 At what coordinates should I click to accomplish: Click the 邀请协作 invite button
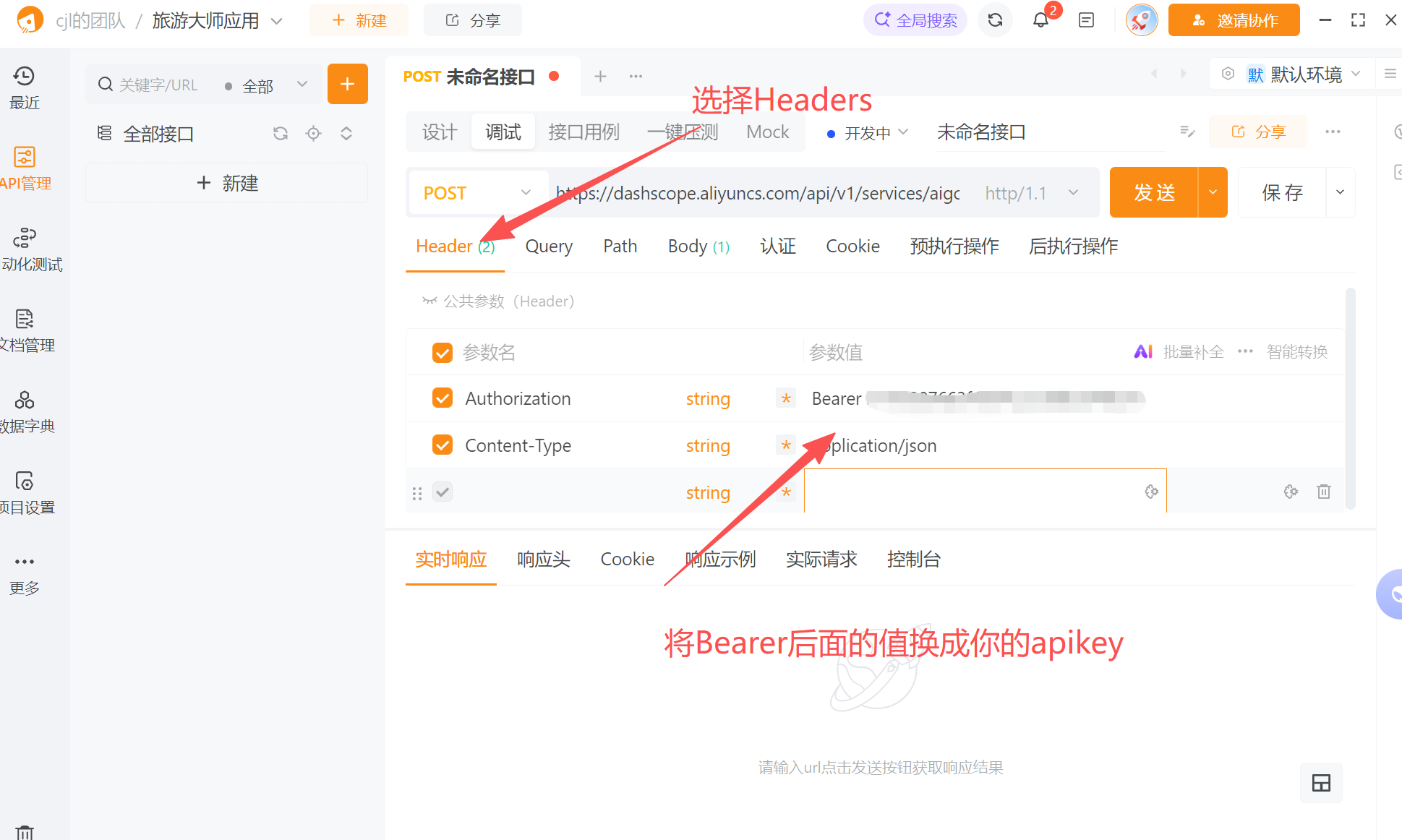1234,20
